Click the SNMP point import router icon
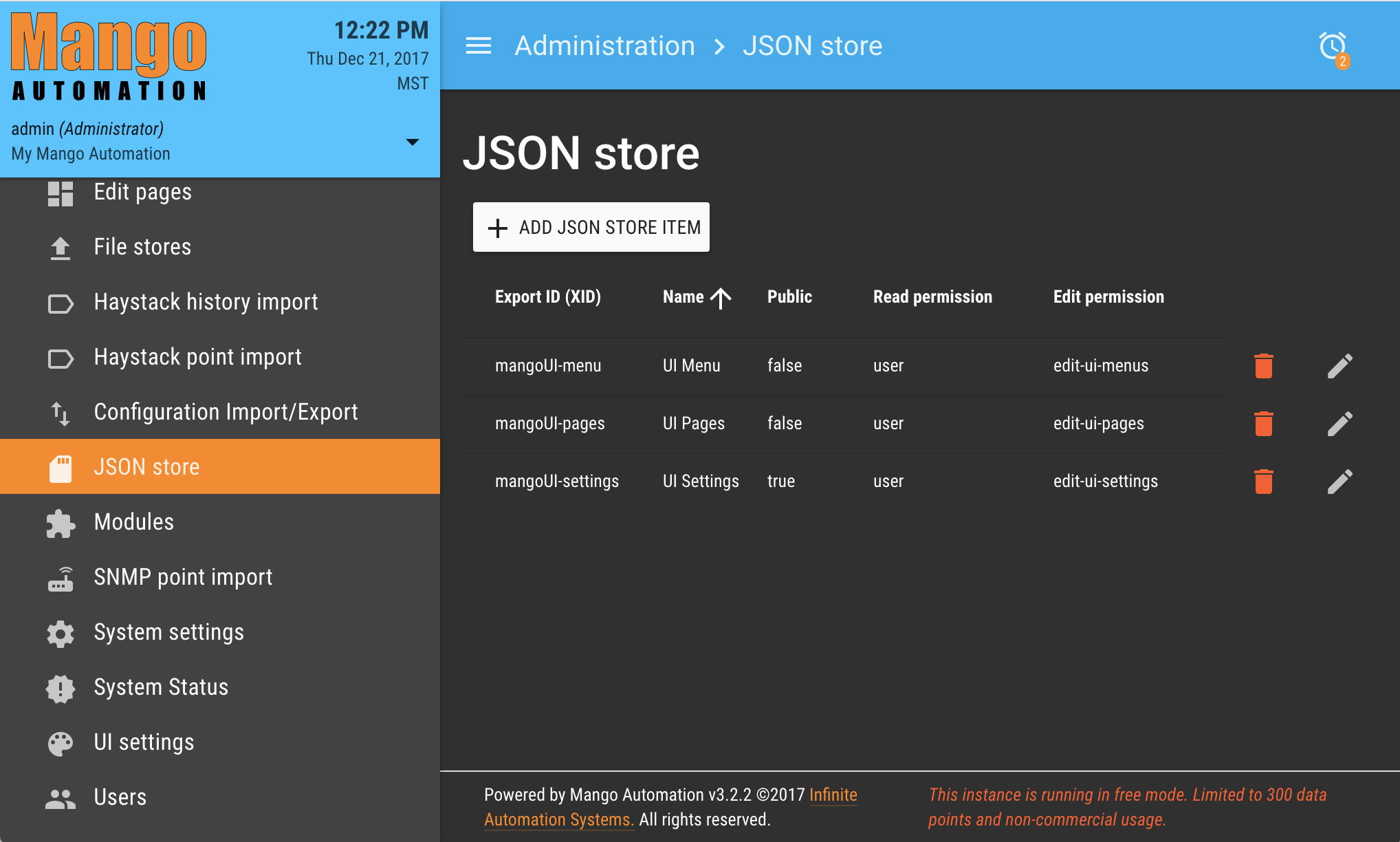 [x=61, y=579]
